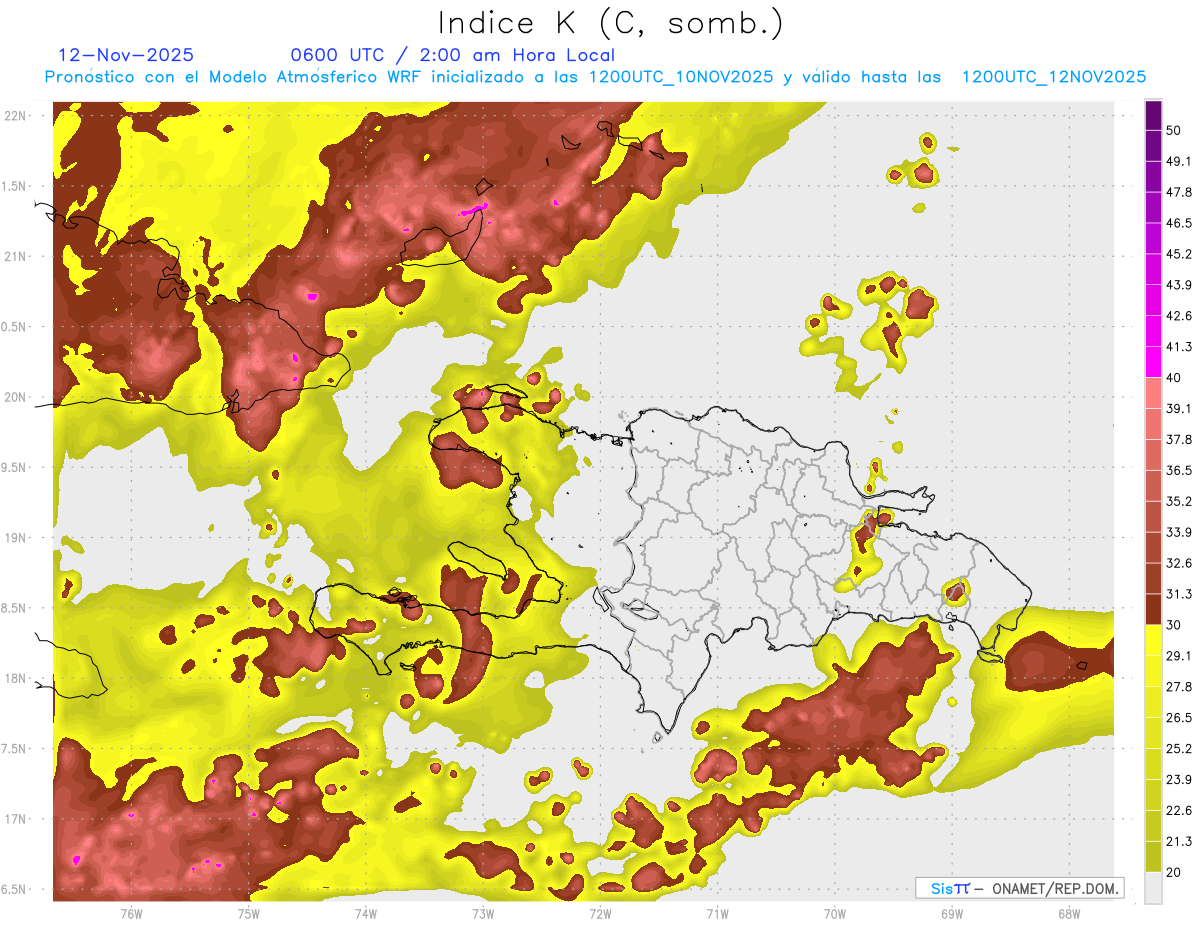Click the colorbar value "50"
This screenshot has width=1200, height=927.
[x=1173, y=130]
